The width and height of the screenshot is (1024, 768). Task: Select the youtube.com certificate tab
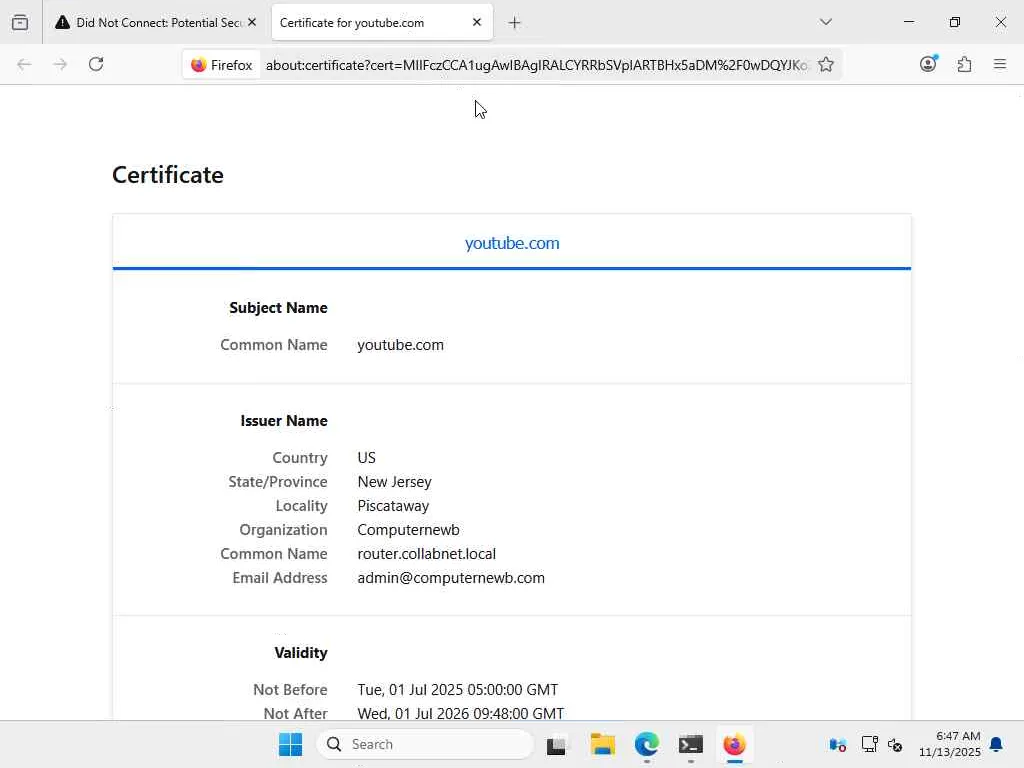512,243
